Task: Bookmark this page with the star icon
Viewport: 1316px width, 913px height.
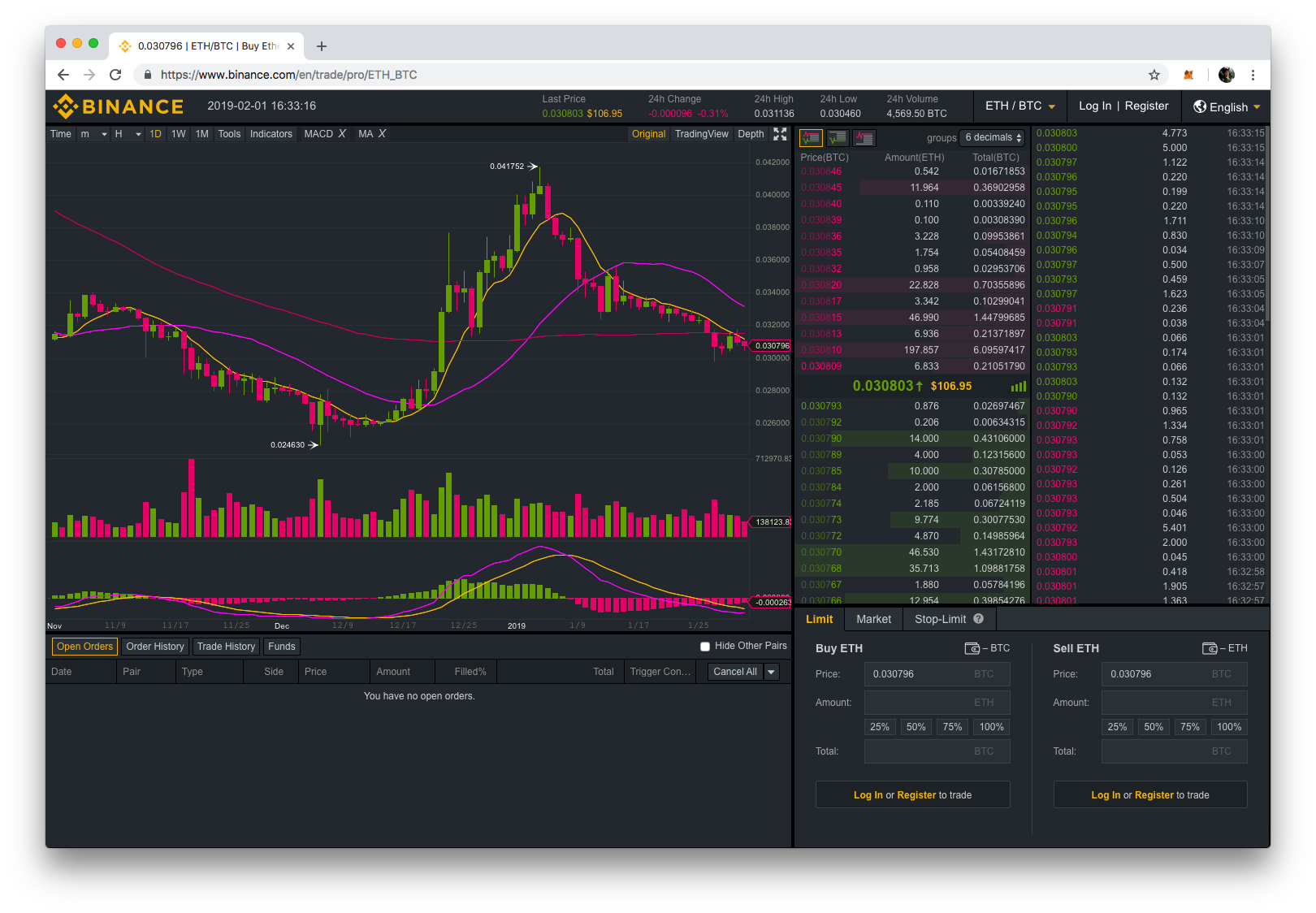Action: 1154,75
